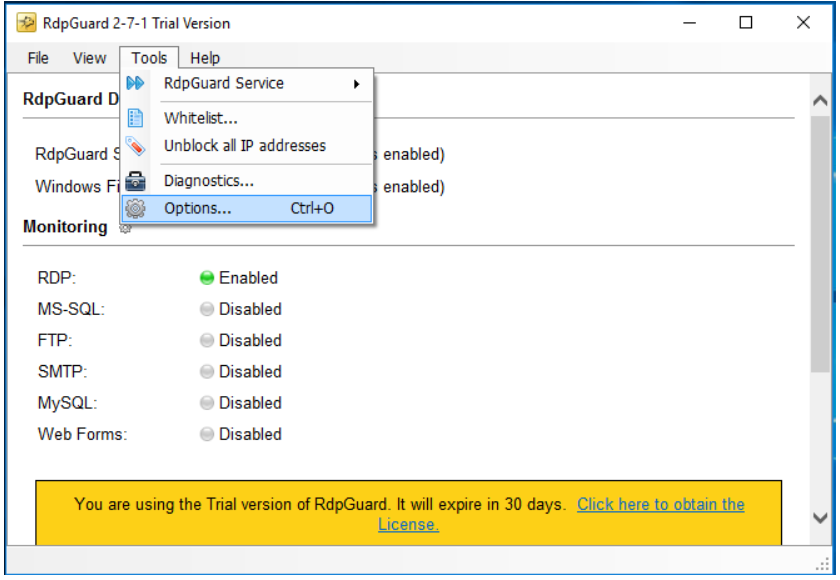Image resolution: width=840 pixels, height=580 pixels.
Task: Click the MySQL status indicator
Action: 207,403
